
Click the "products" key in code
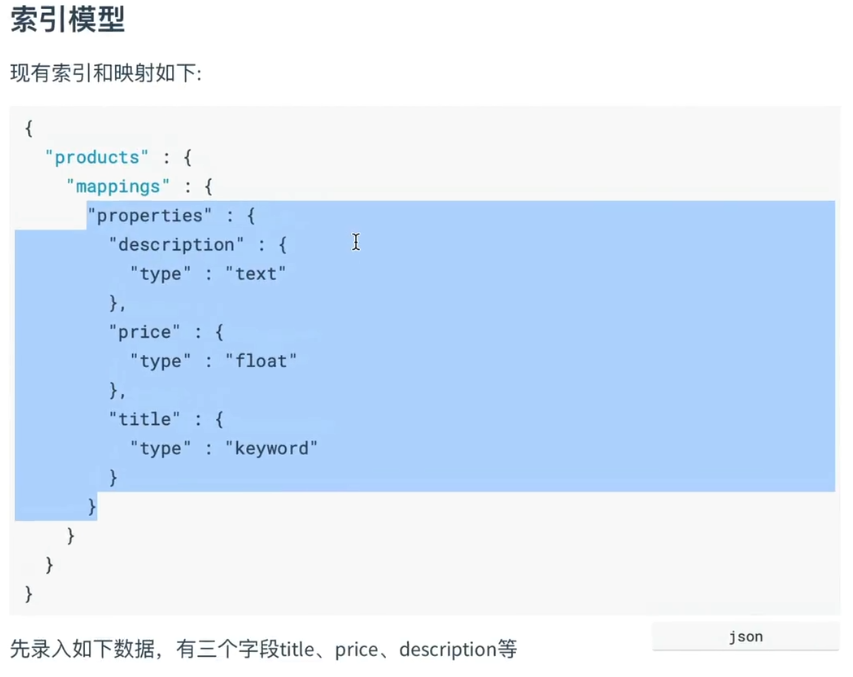[97, 157]
